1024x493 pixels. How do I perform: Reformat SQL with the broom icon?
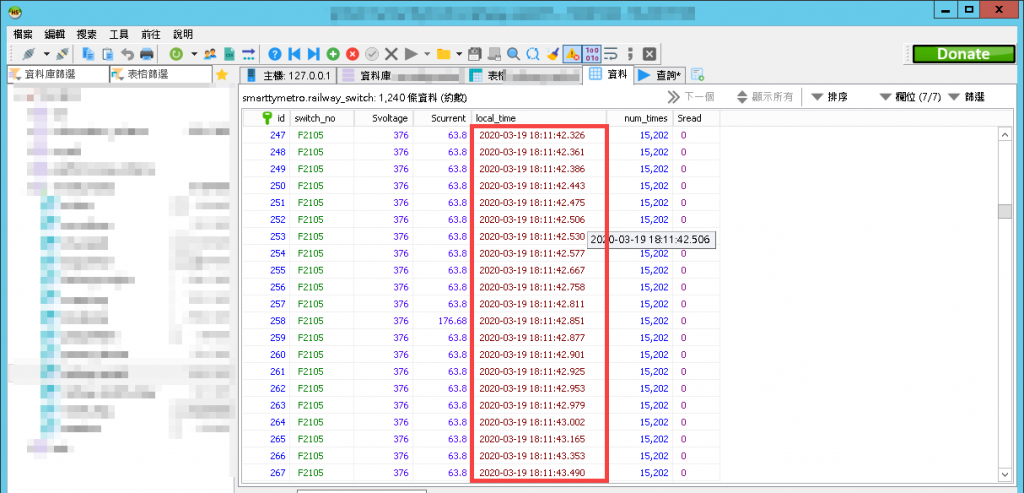[x=552, y=54]
